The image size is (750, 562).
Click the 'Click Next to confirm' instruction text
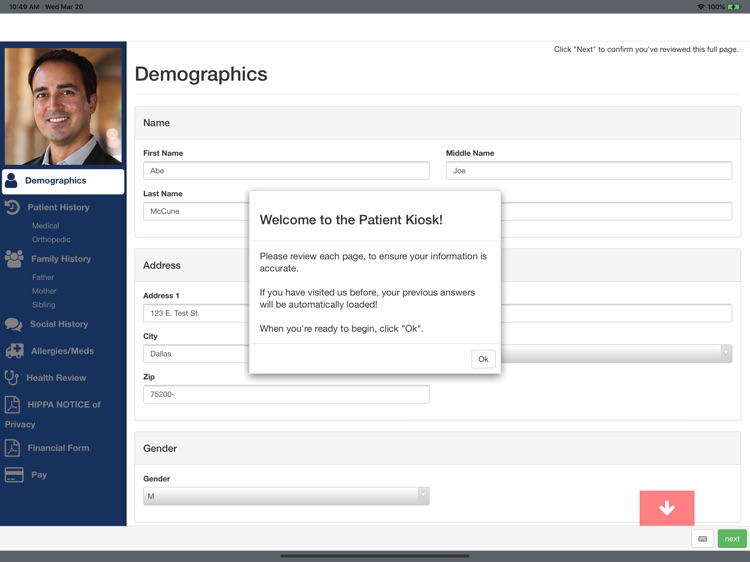pos(646,49)
